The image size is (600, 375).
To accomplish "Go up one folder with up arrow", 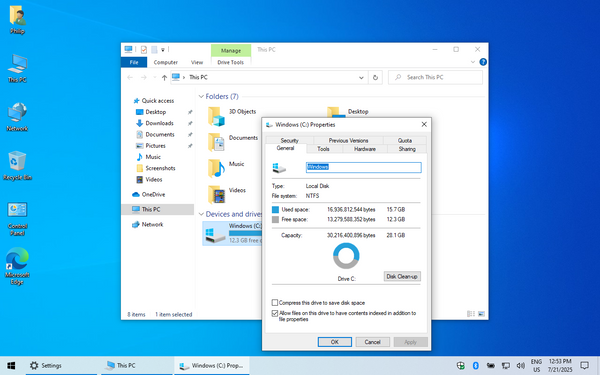I will [164, 78].
